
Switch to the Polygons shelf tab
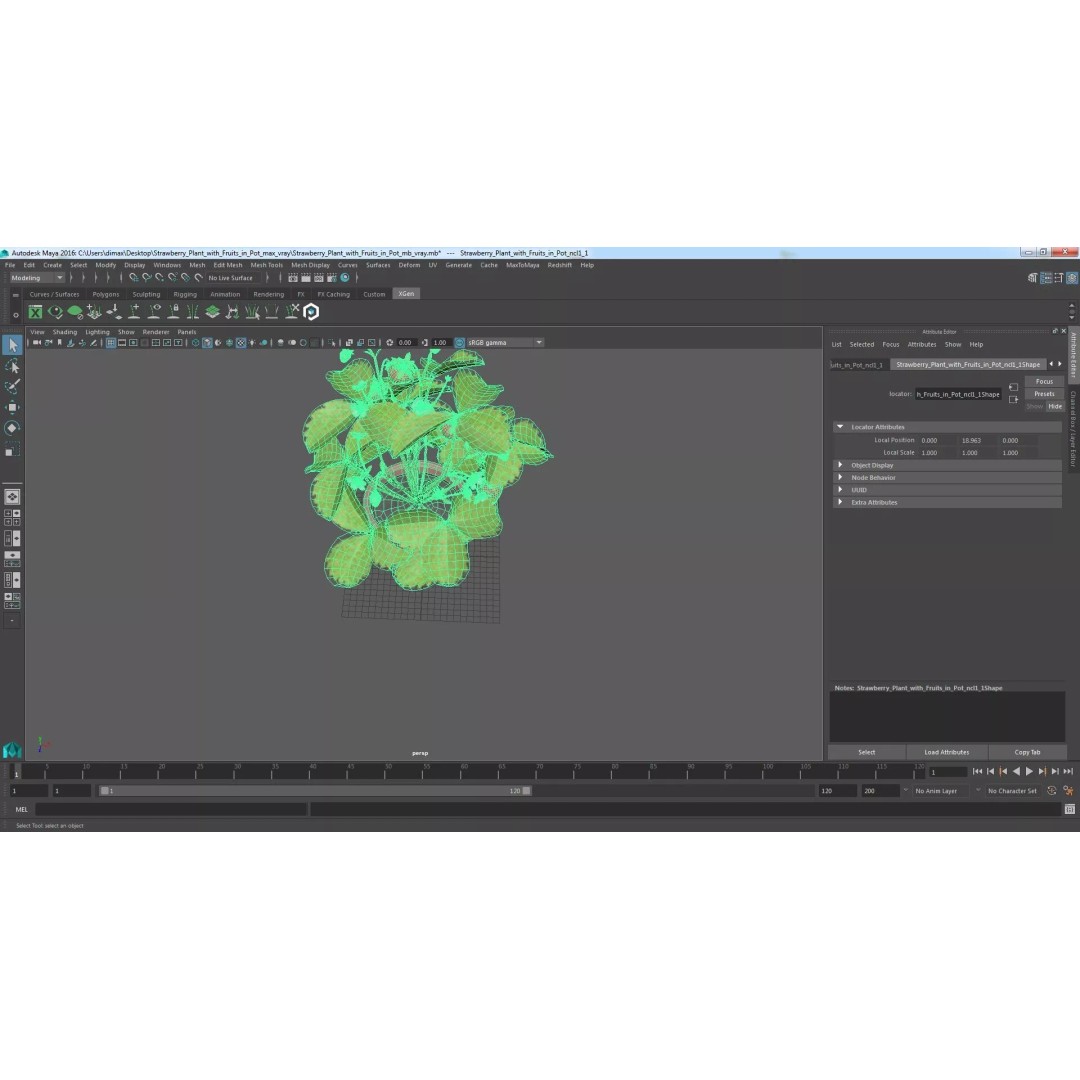105,294
